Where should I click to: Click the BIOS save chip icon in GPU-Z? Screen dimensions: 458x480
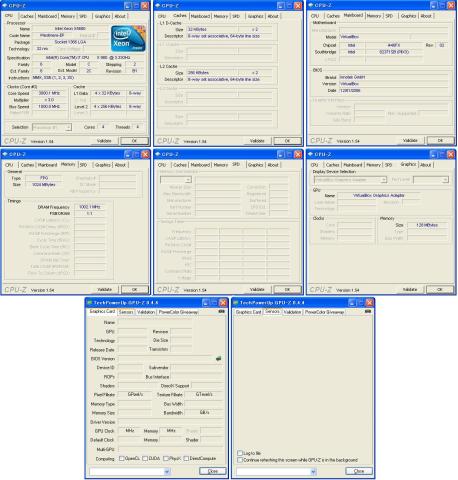pyautogui.click(x=218, y=359)
